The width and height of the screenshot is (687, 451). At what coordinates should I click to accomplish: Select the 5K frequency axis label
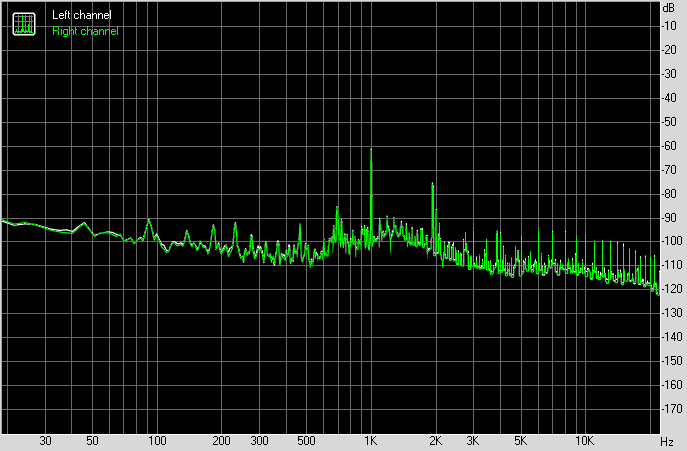pyautogui.click(x=521, y=440)
